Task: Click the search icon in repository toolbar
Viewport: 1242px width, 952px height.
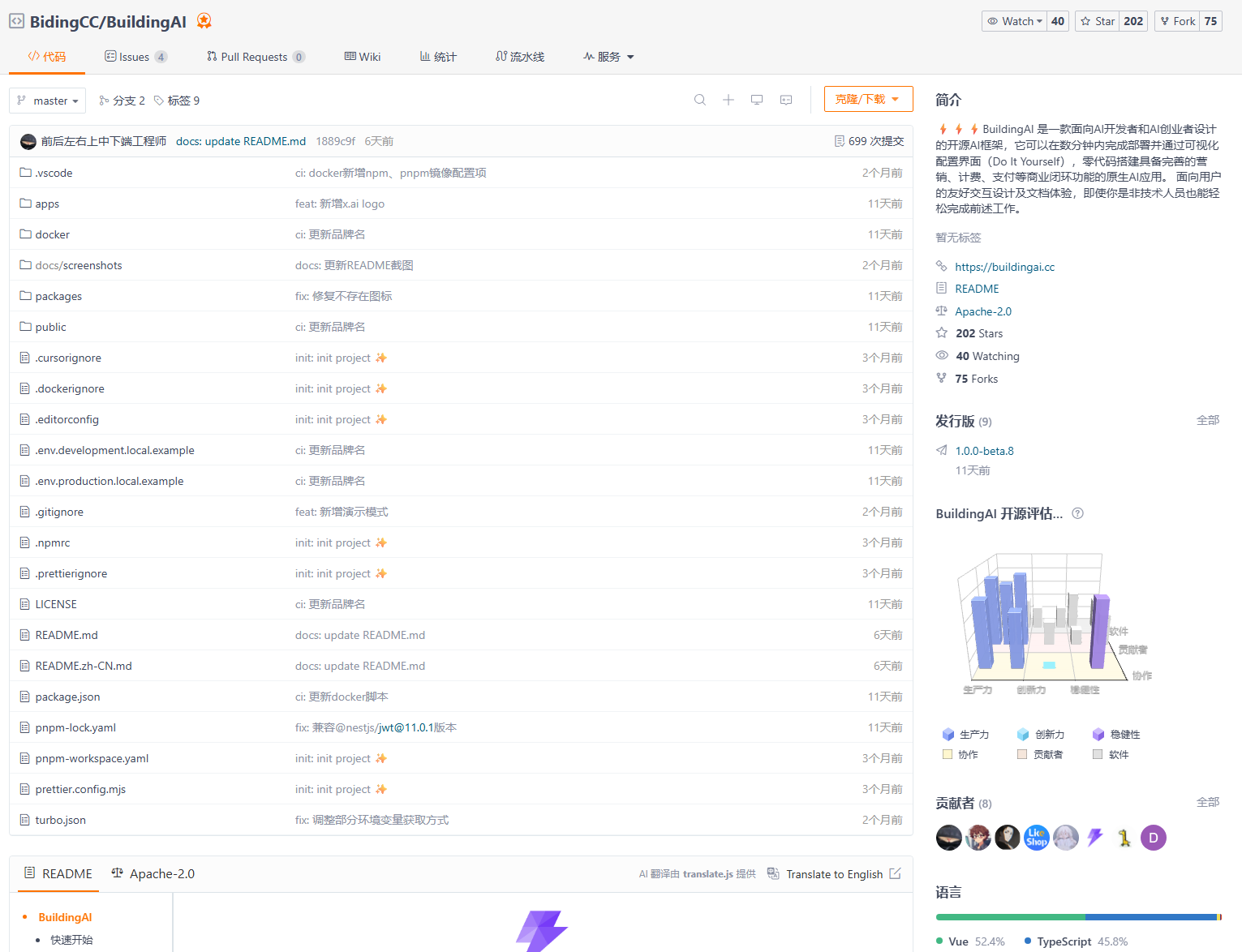Action: [x=700, y=100]
